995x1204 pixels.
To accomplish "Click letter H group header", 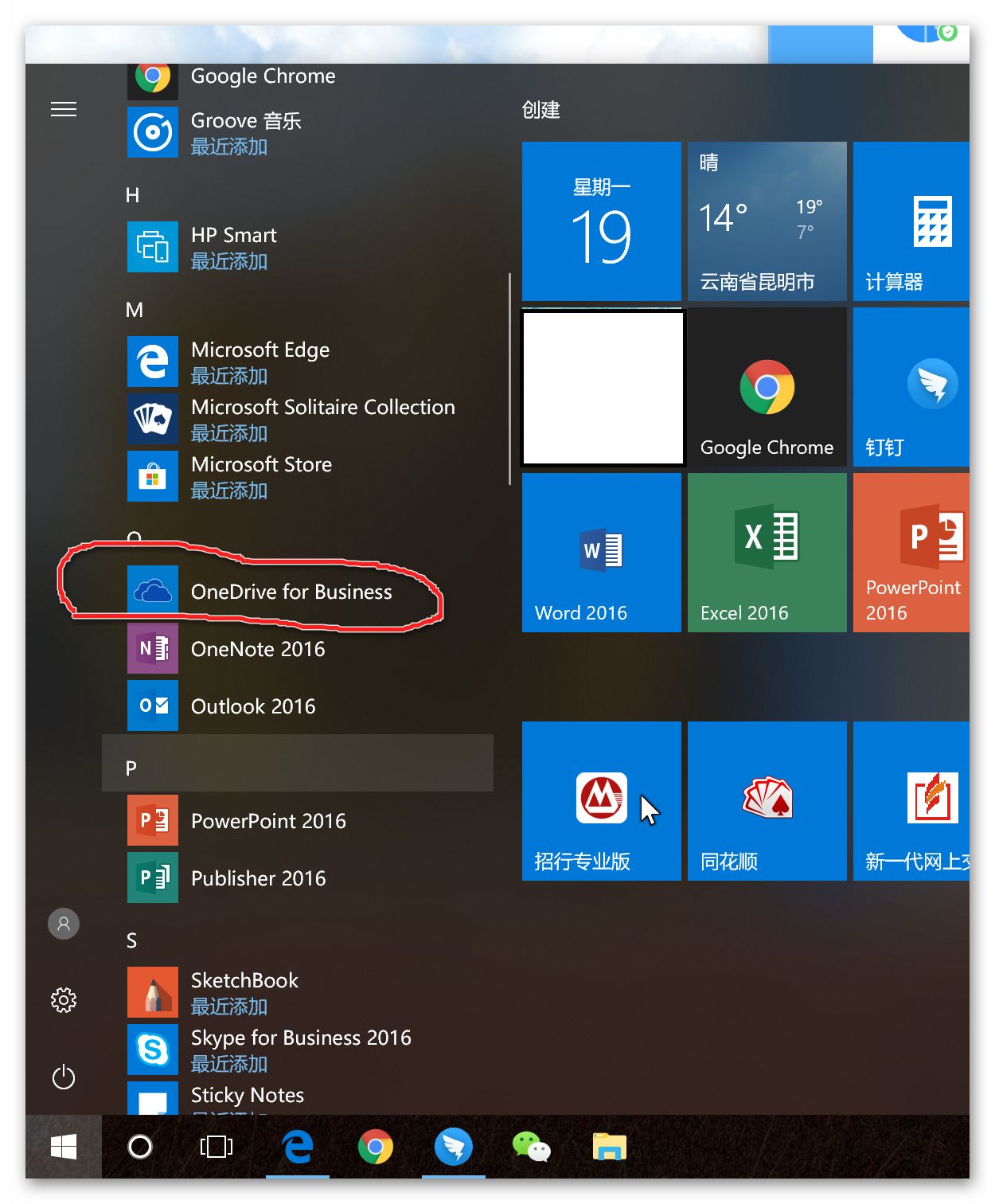I will (x=132, y=195).
